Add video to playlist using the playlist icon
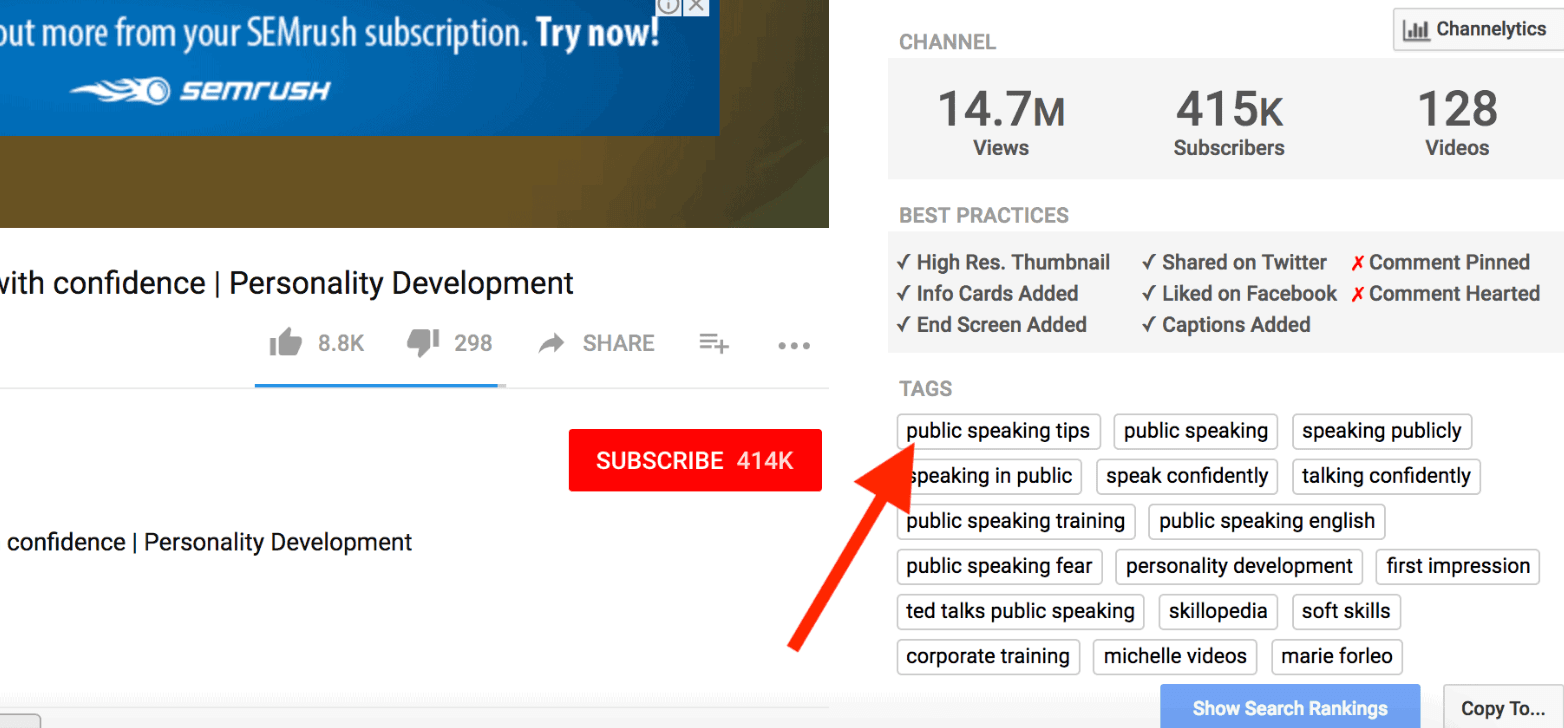Viewport: 1564px width, 728px height. pyautogui.click(x=714, y=343)
